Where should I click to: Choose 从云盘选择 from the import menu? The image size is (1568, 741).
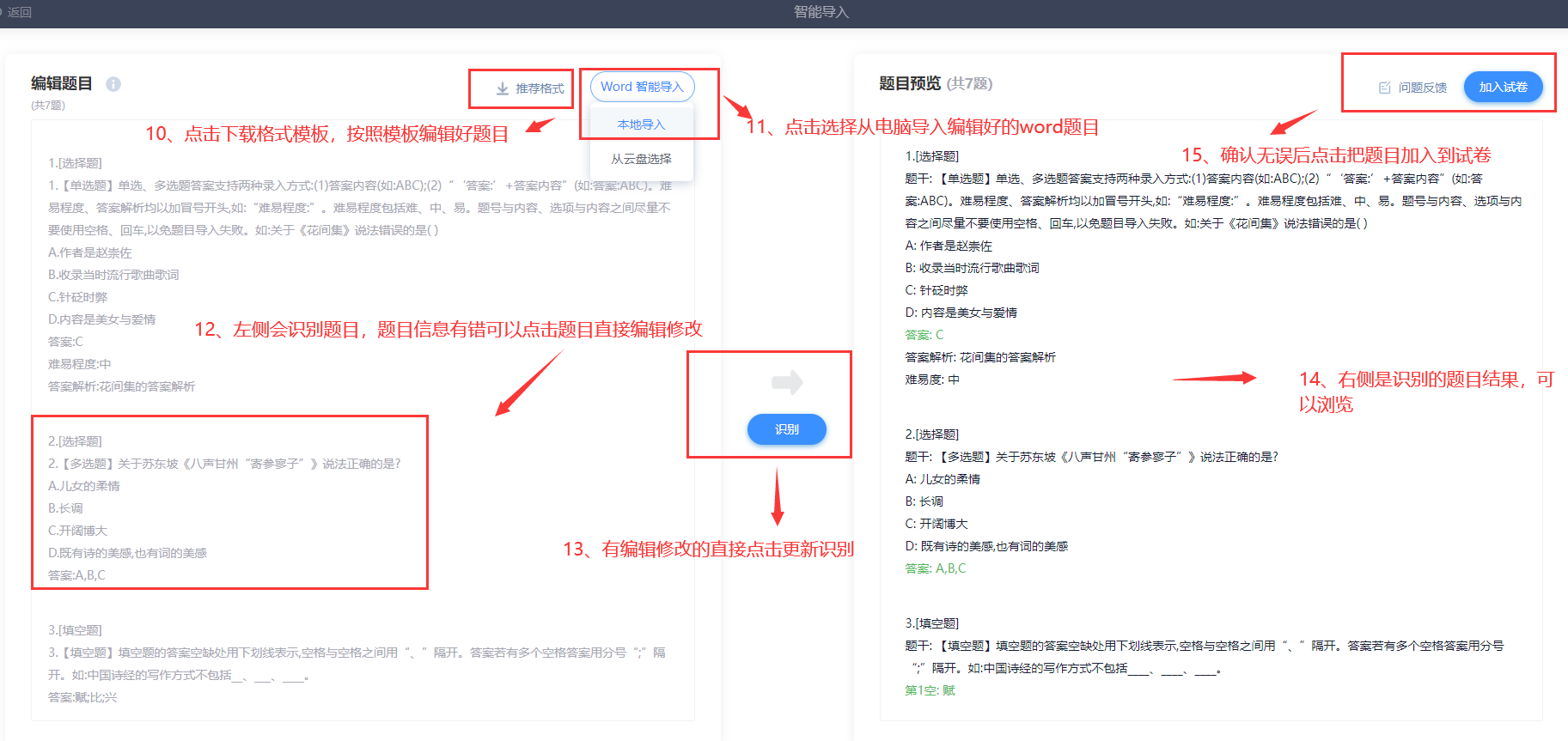pos(641,159)
